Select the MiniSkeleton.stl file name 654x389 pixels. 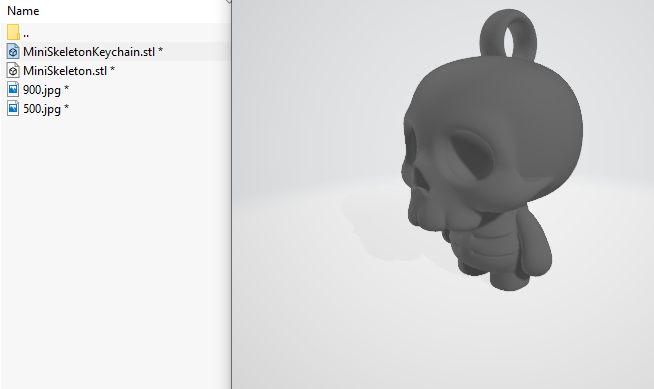69,71
